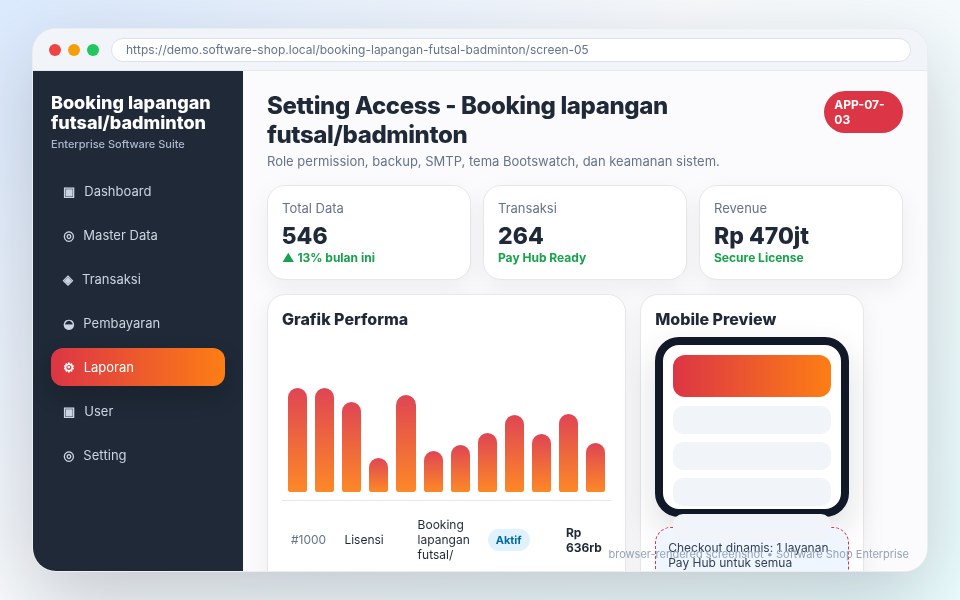The image size is (960, 600).
Task: Click the User square icon in sidebar
Action: pos(69,411)
